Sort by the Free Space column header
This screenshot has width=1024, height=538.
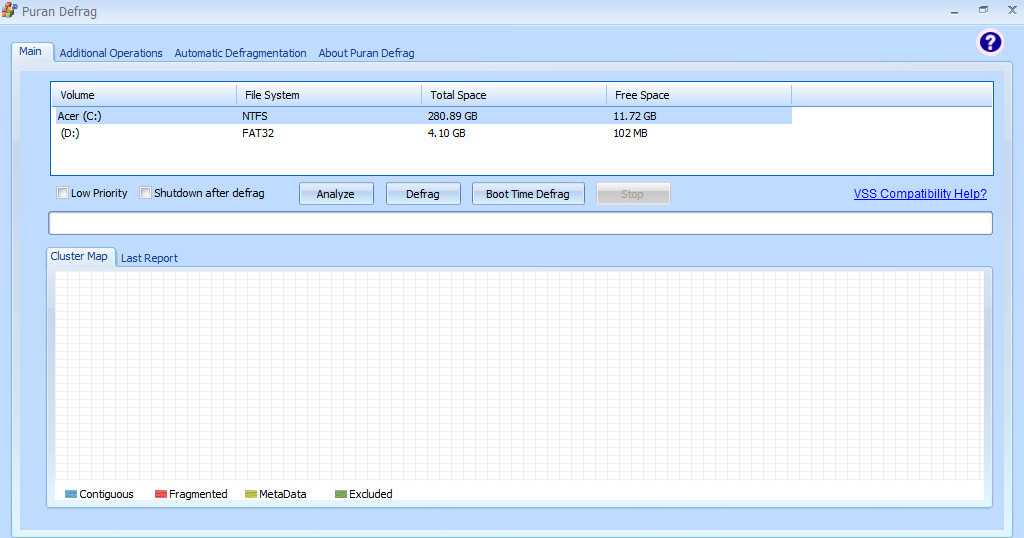[x=698, y=95]
